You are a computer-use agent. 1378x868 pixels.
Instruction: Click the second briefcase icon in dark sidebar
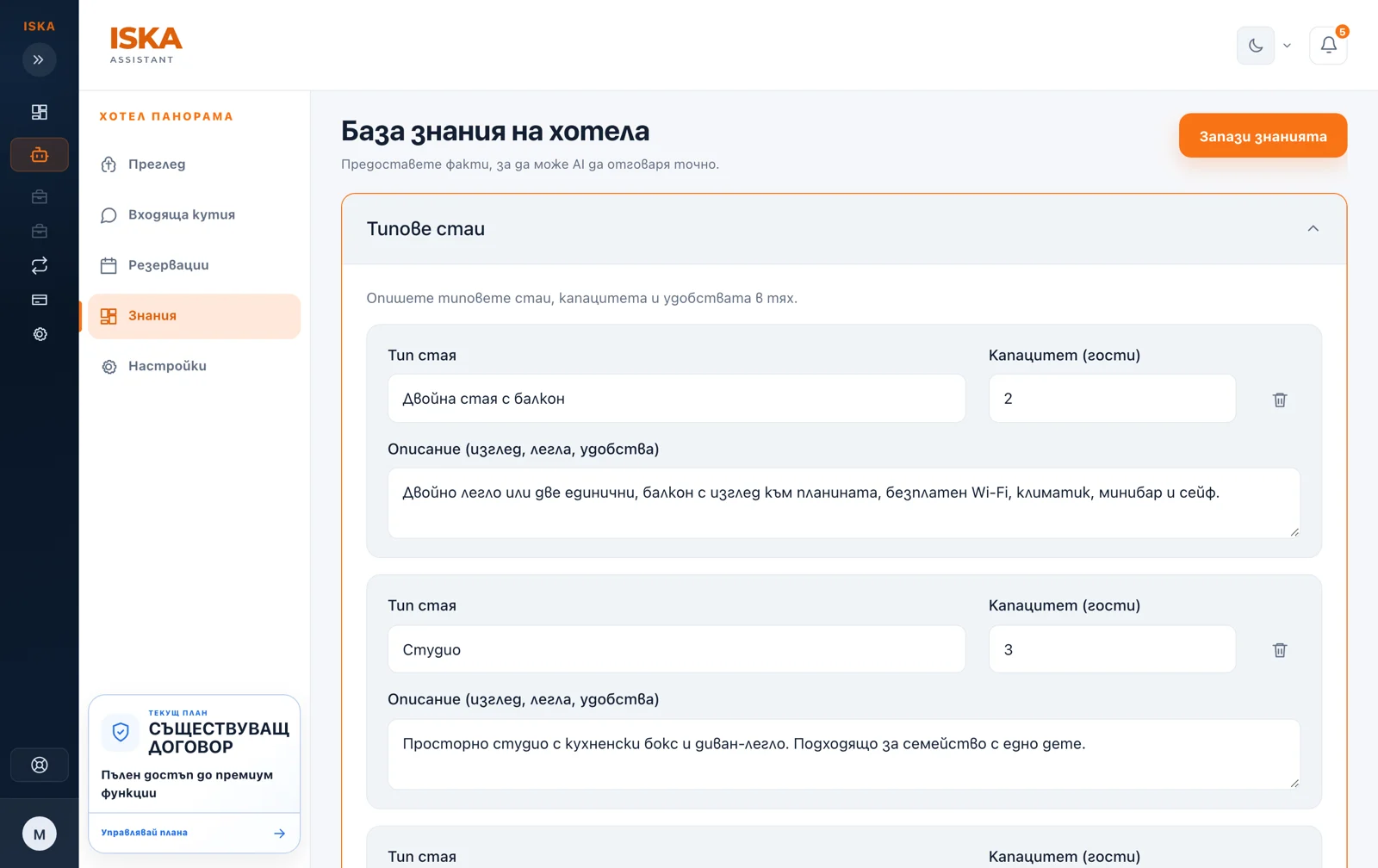pyautogui.click(x=39, y=231)
